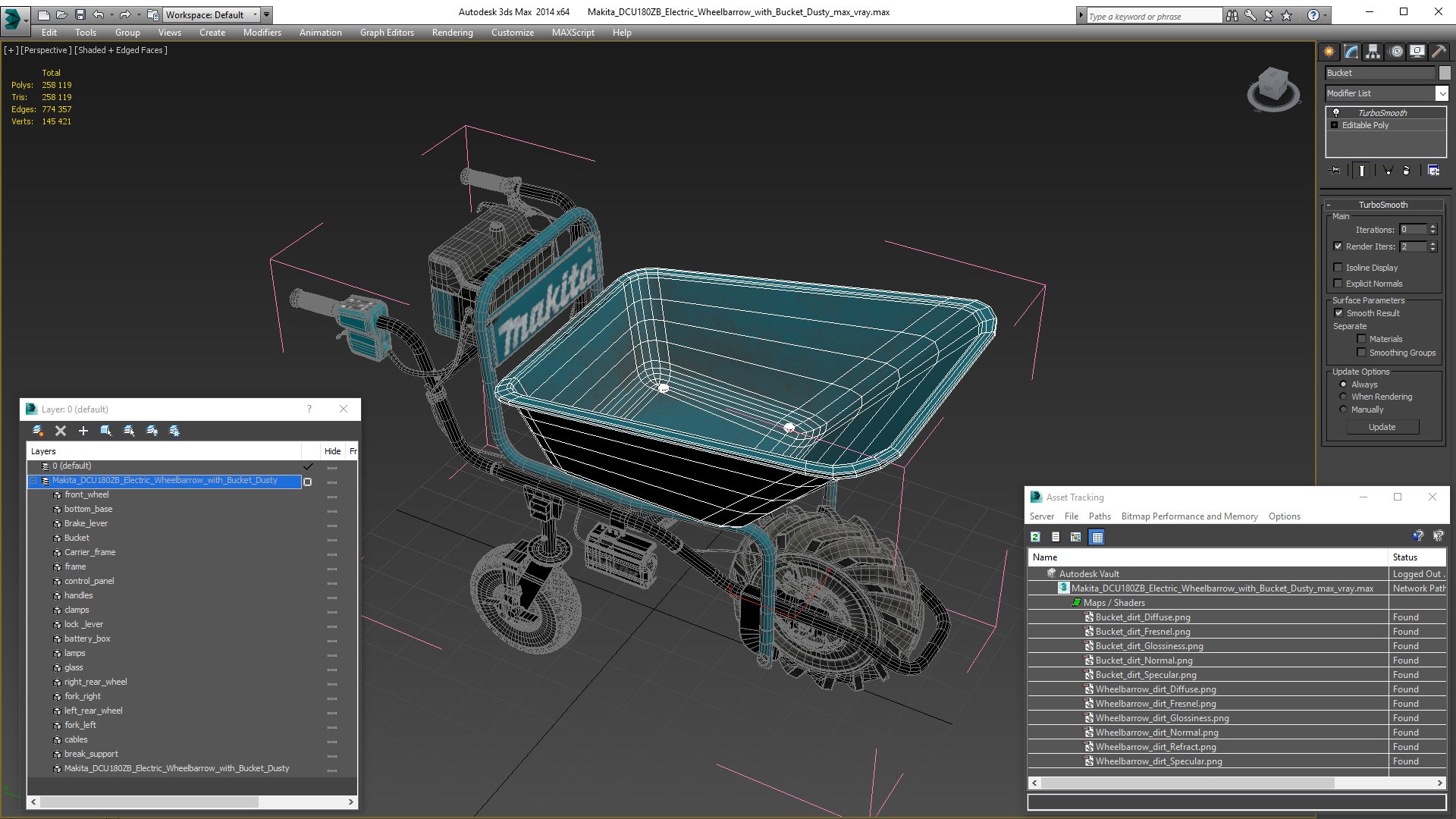
Task: Open Communication Center satellite icon
Action: [x=1268, y=15]
